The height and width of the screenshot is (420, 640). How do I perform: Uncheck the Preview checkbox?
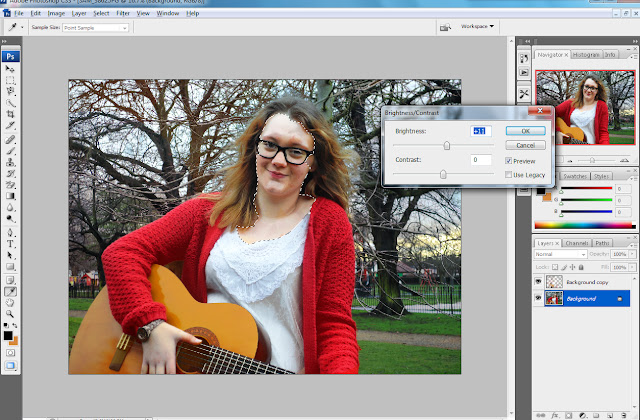(508, 161)
